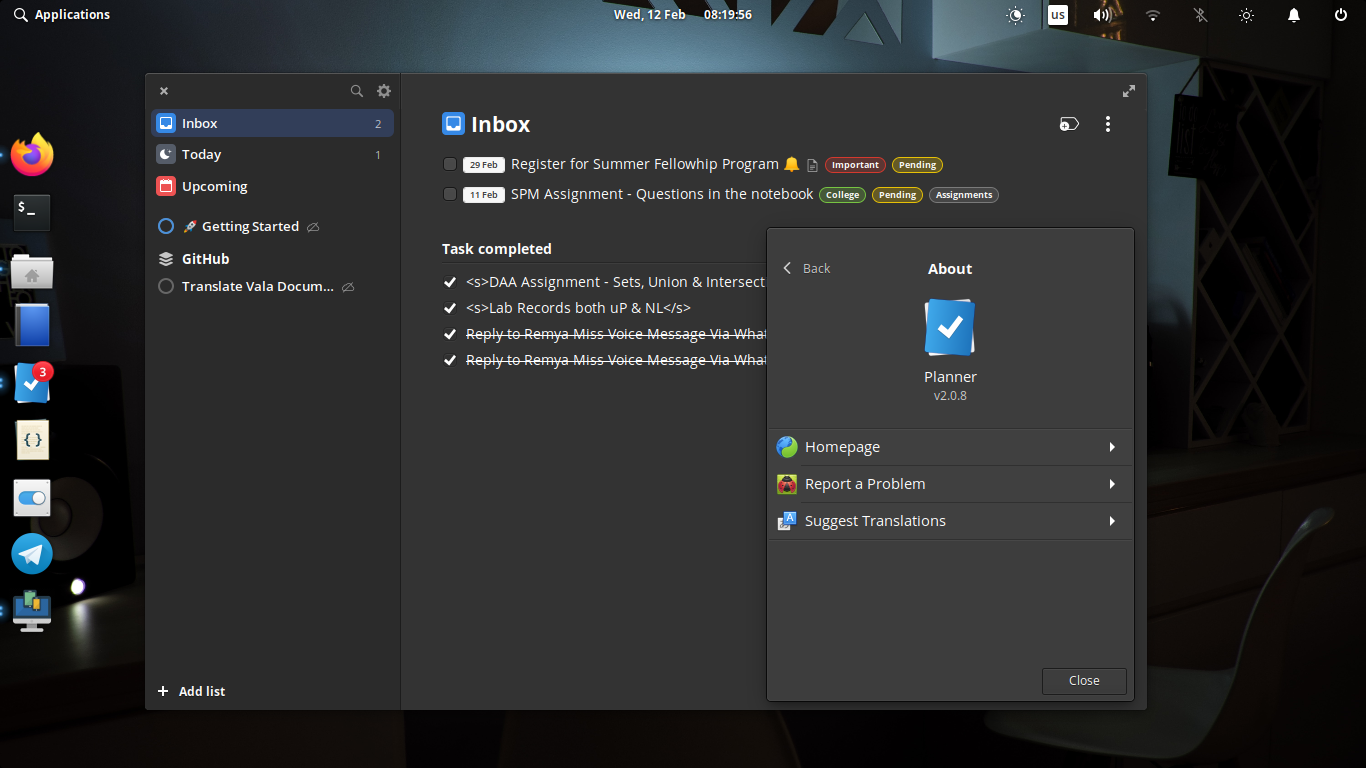Expand the Report a Problem arrow
The height and width of the screenshot is (768, 1366).
1112,484
